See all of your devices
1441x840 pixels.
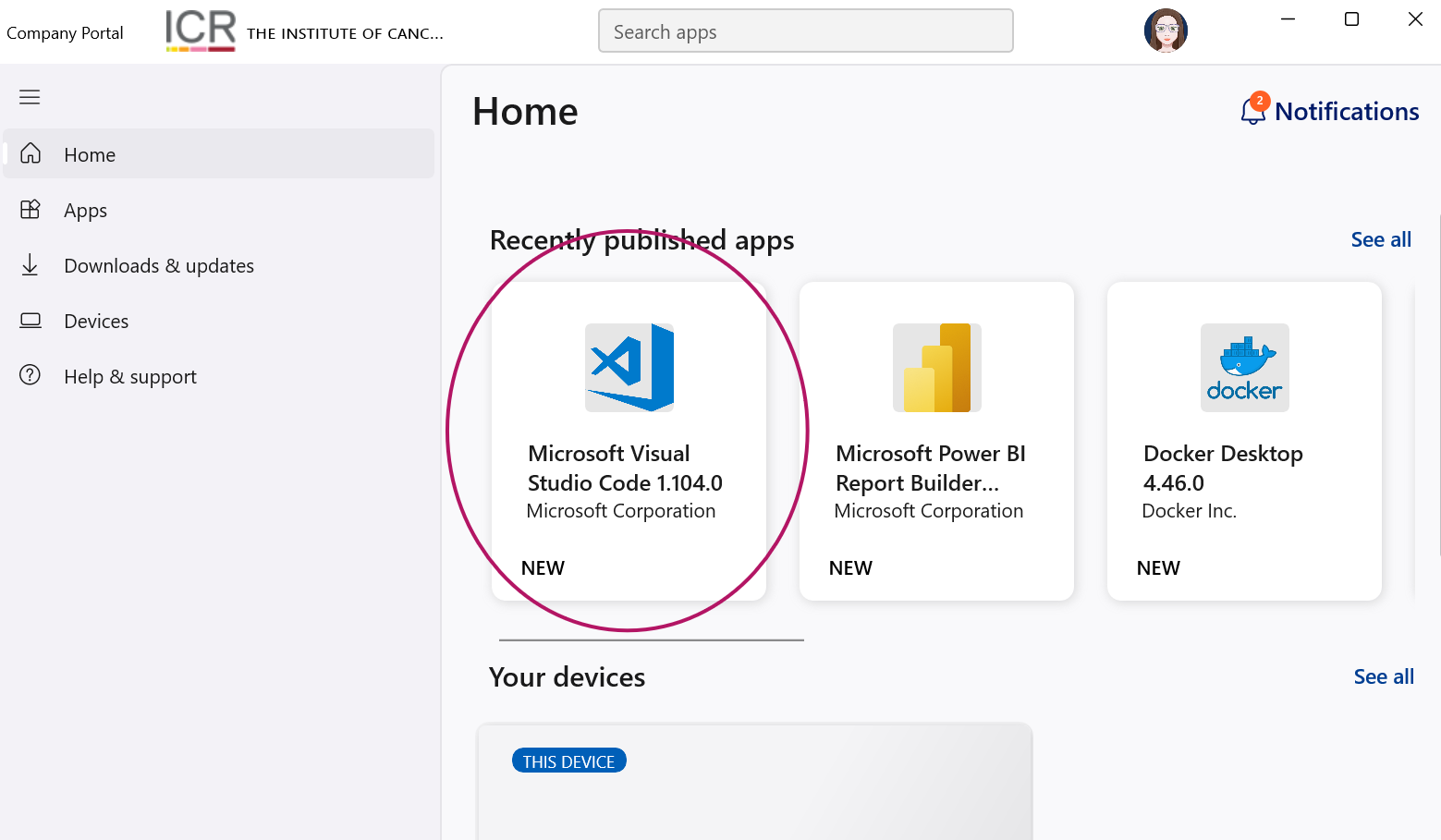[x=1384, y=676]
